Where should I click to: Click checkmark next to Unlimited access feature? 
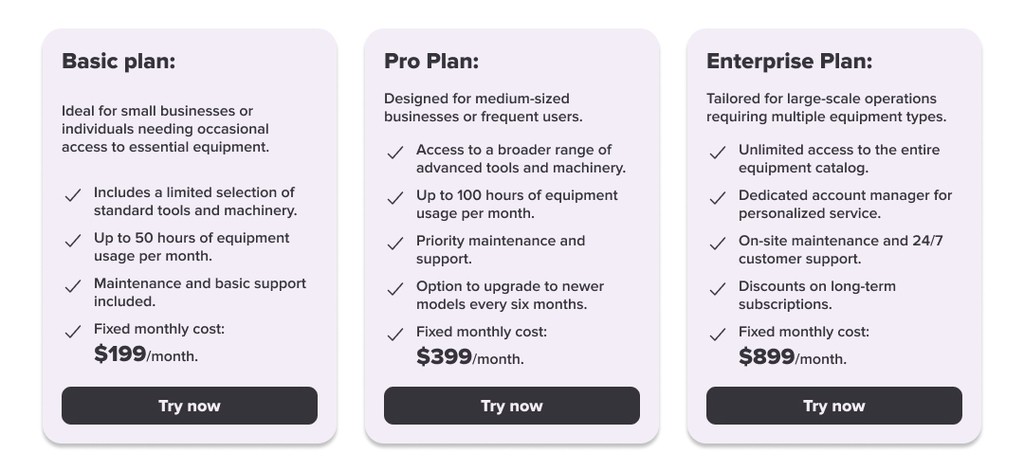point(717,153)
